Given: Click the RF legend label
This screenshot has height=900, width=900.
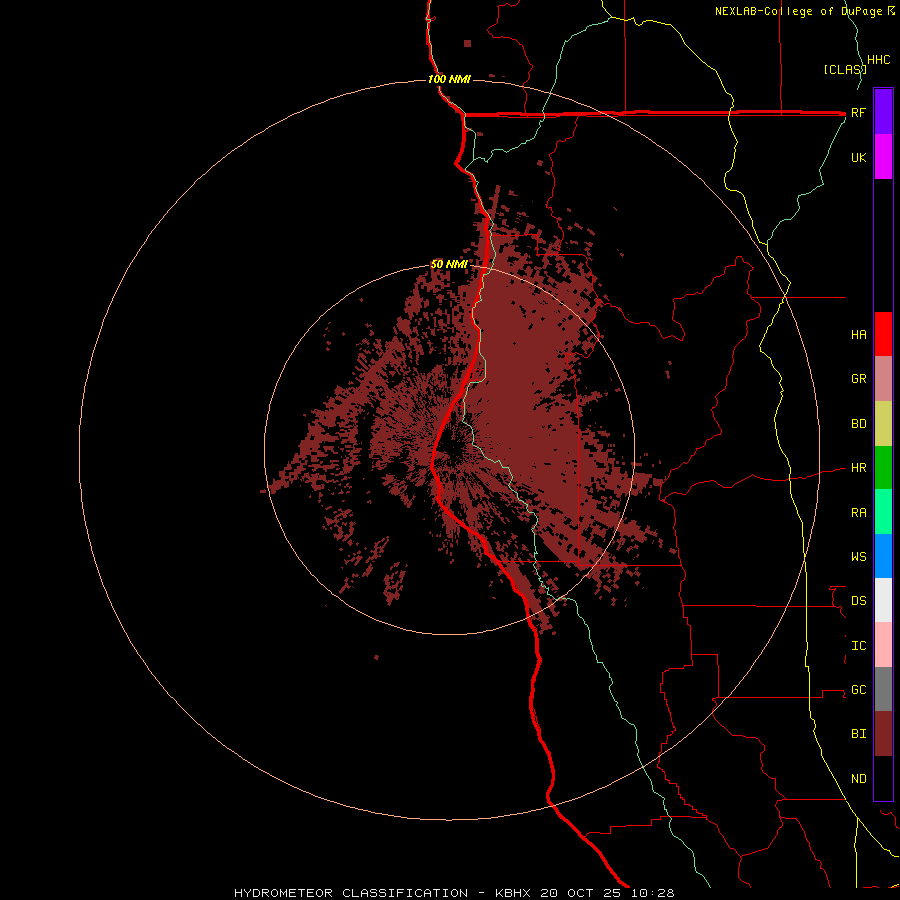Looking at the screenshot, I should coord(858,112).
